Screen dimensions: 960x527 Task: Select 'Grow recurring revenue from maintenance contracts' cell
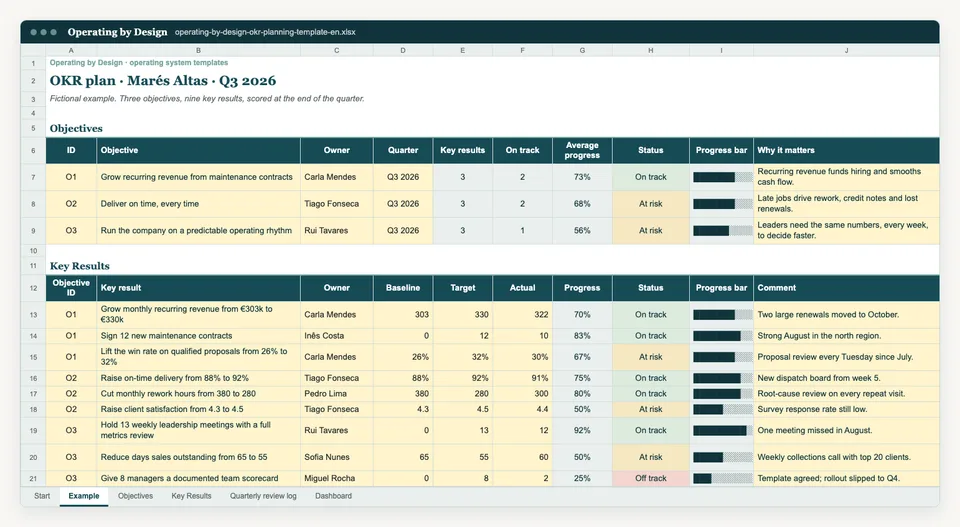pos(198,177)
